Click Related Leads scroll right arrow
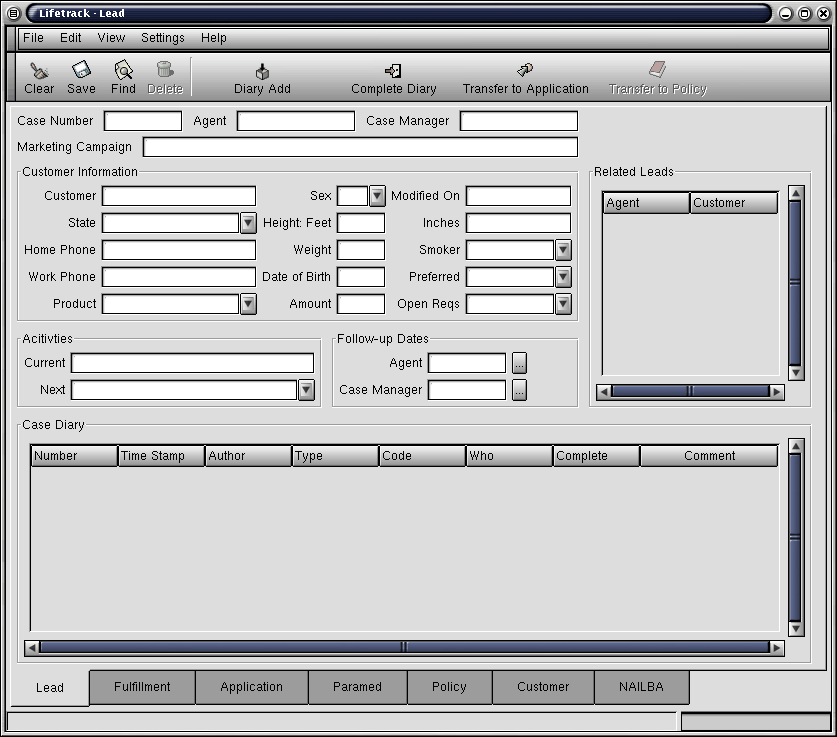Viewport: 837px width, 737px height. [x=777, y=392]
